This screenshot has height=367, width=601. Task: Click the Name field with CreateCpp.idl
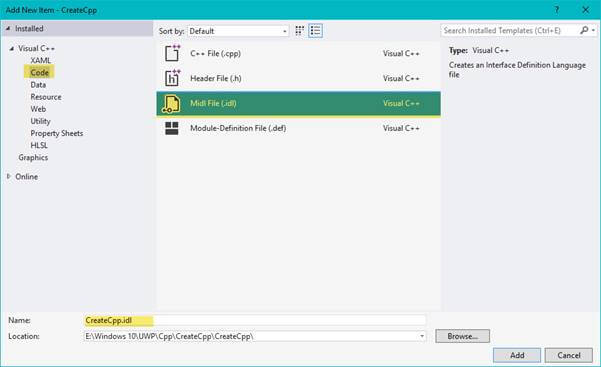[x=255, y=320]
